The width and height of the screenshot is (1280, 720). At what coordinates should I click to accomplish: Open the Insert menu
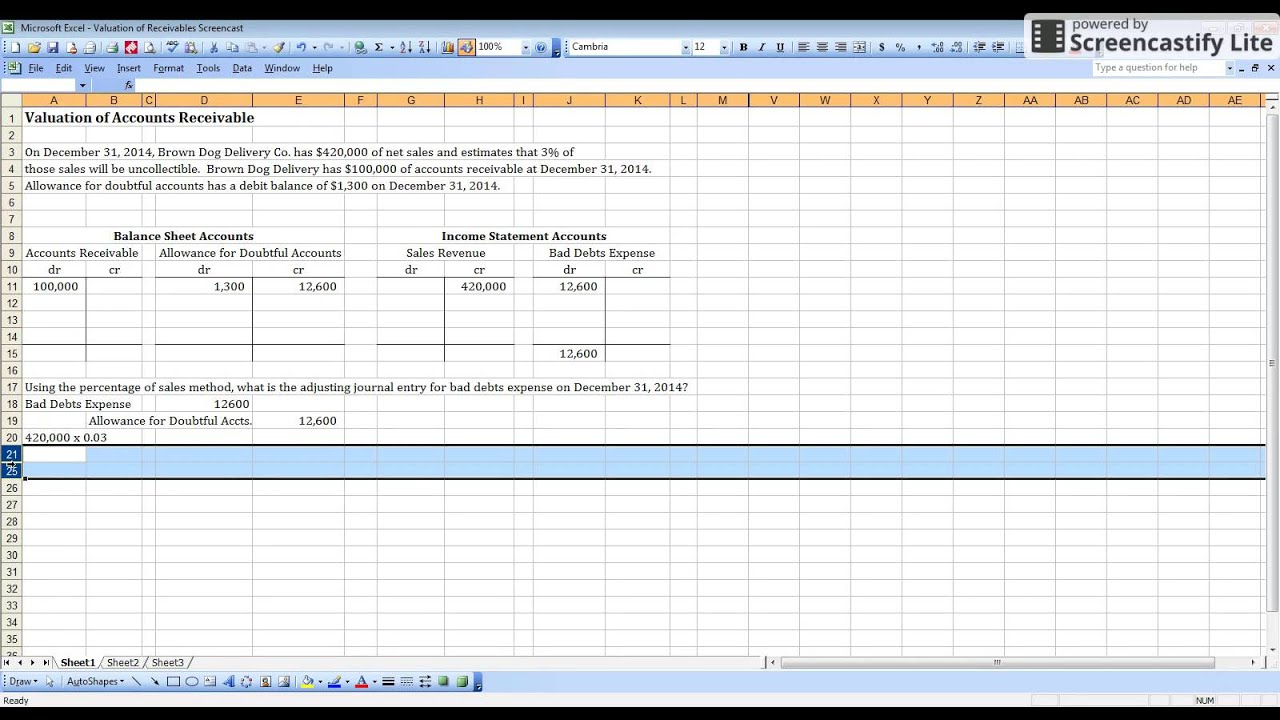[129, 68]
